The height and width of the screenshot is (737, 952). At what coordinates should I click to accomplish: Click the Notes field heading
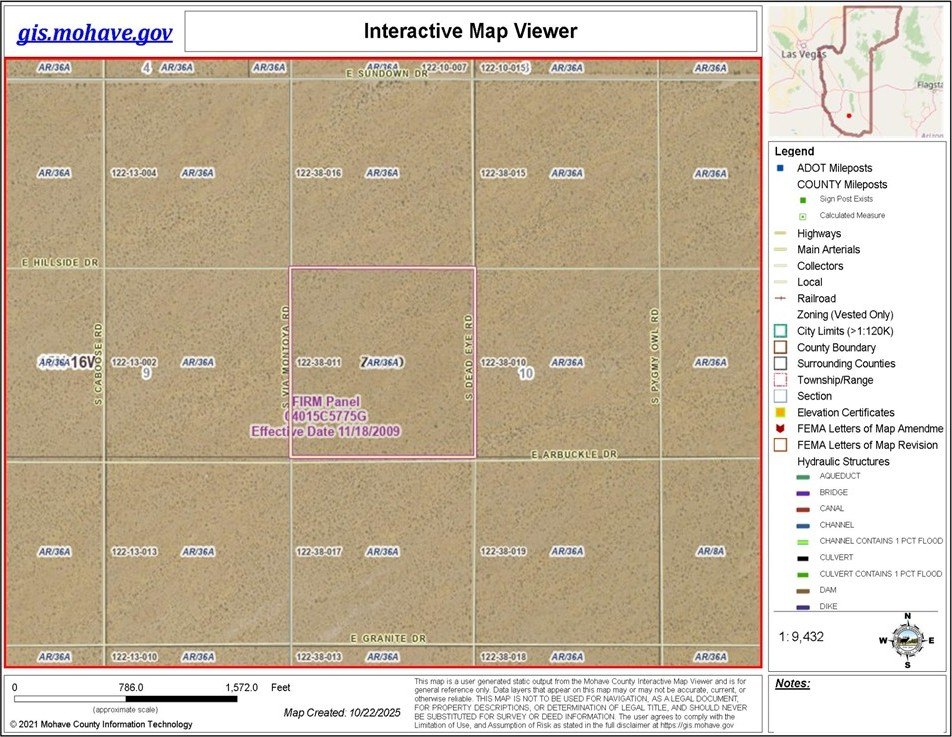pos(793,685)
